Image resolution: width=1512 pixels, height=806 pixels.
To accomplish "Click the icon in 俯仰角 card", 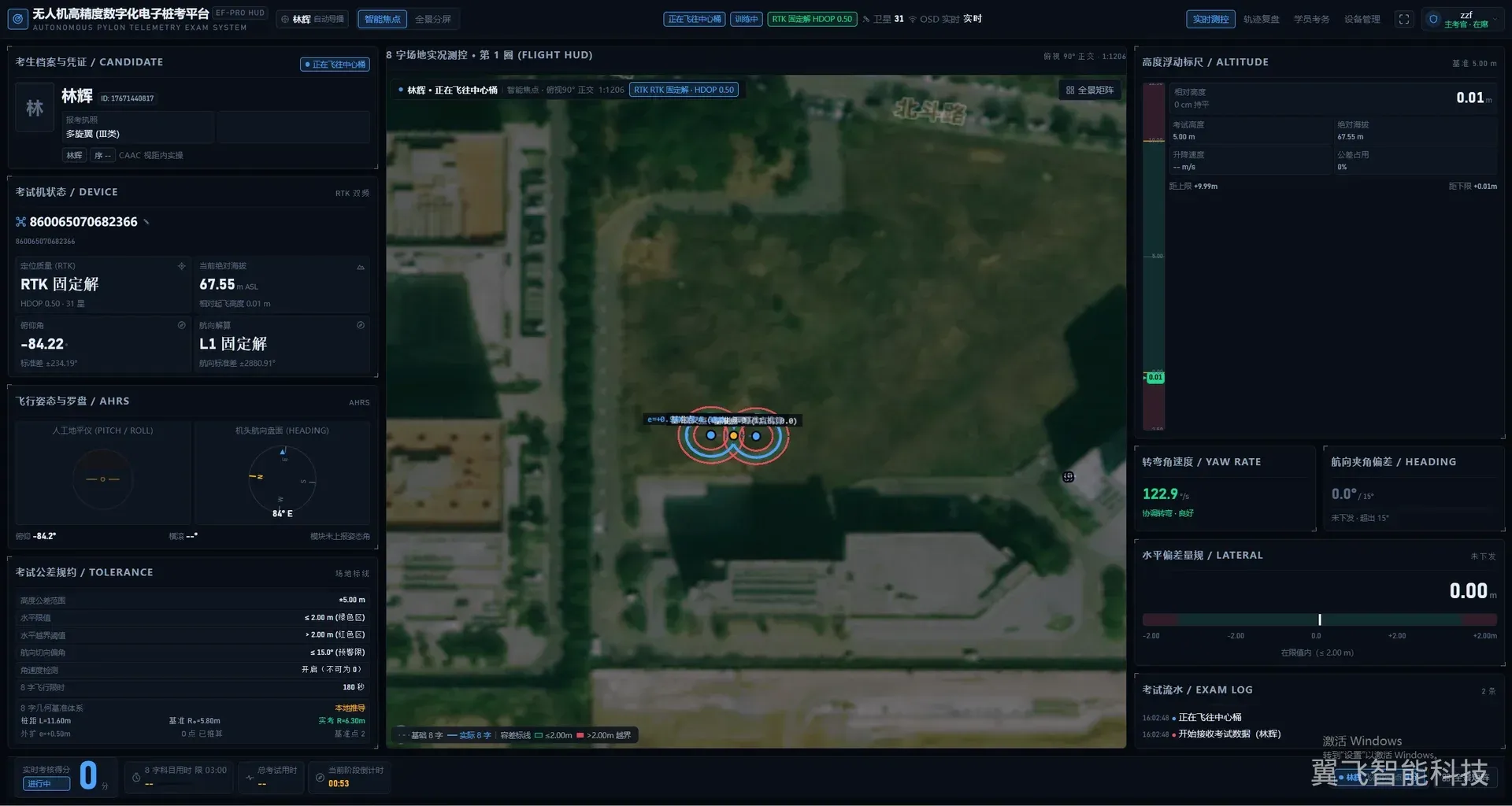I will point(182,325).
